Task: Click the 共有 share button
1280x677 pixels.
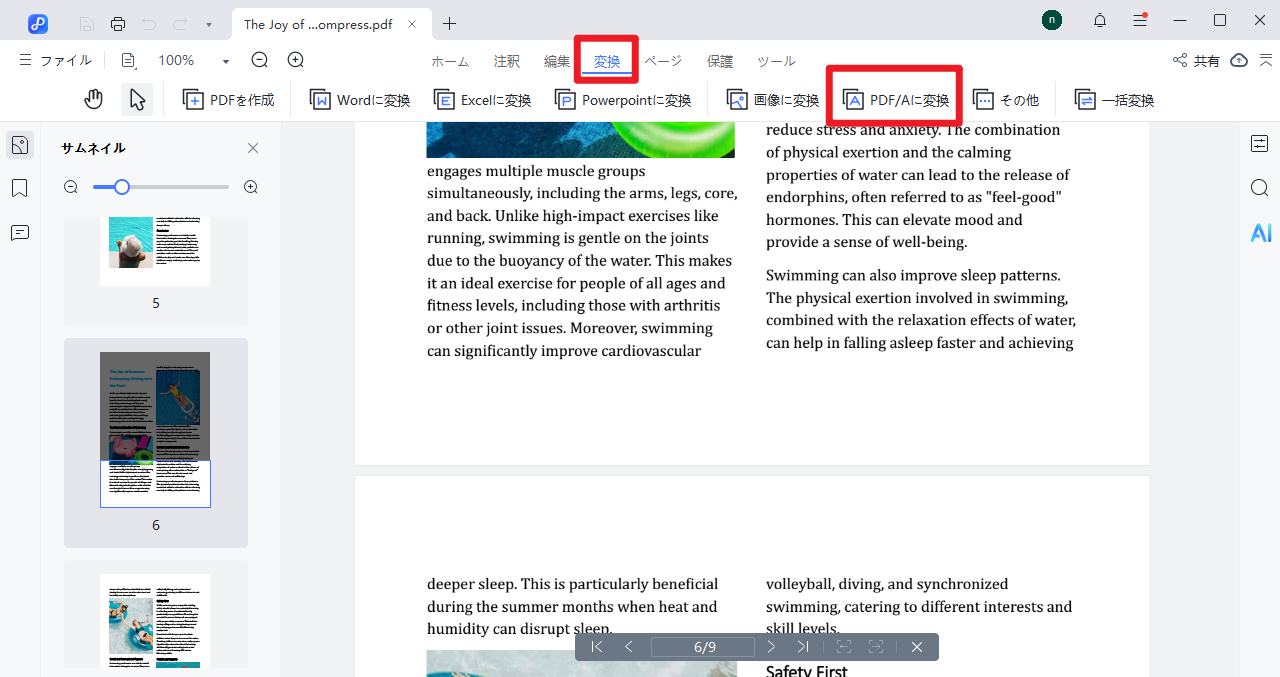Action: [x=1196, y=60]
